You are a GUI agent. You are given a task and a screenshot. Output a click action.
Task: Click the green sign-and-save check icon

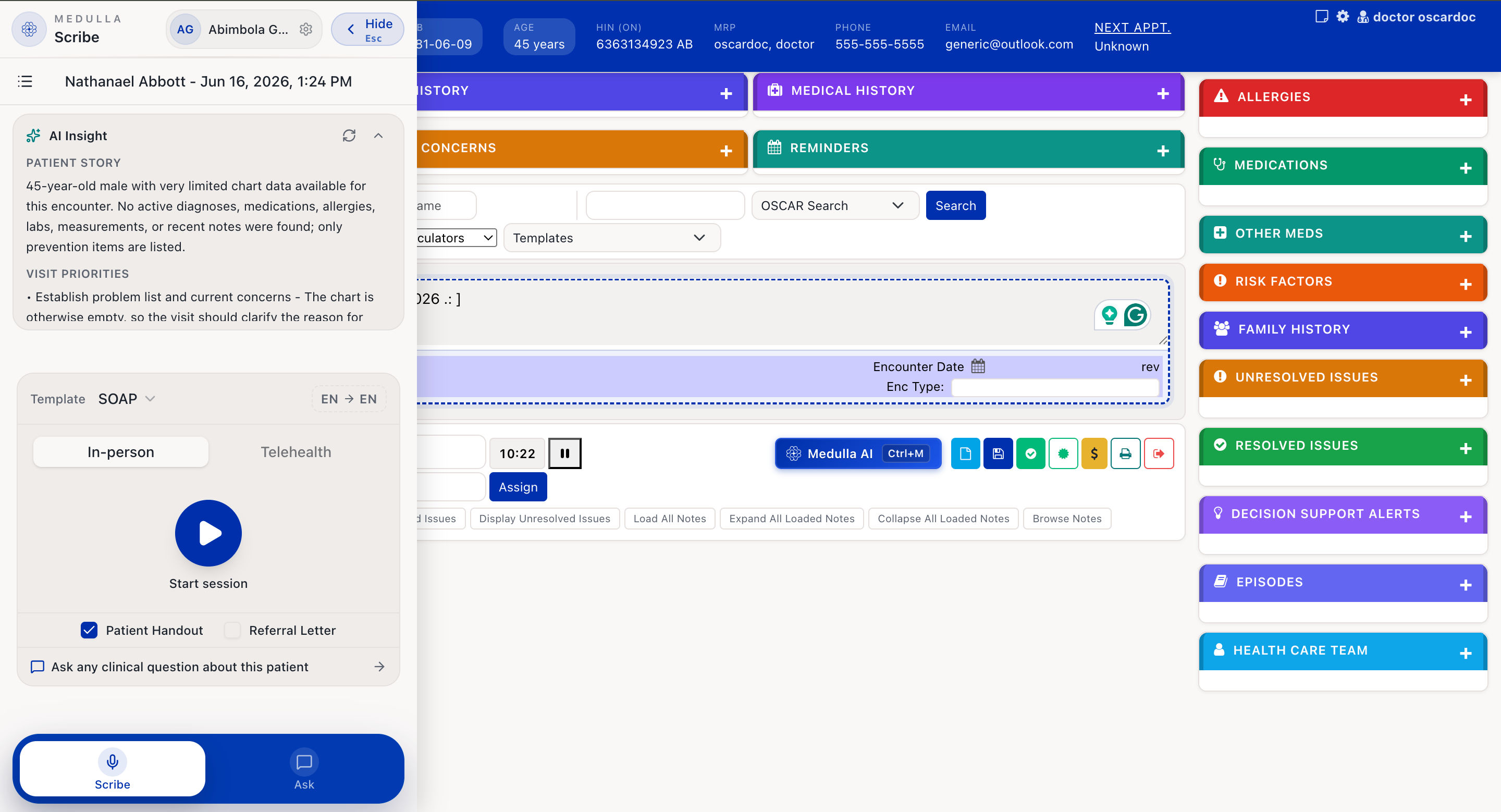tap(1031, 453)
